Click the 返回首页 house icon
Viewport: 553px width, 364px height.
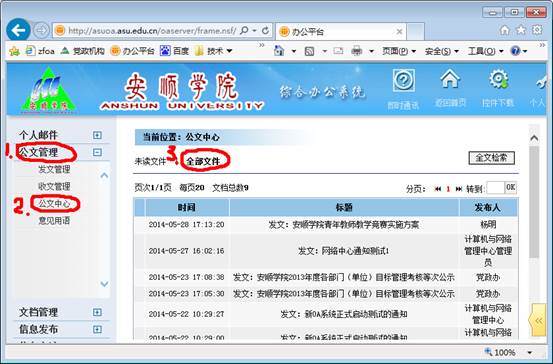(x=450, y=79)
